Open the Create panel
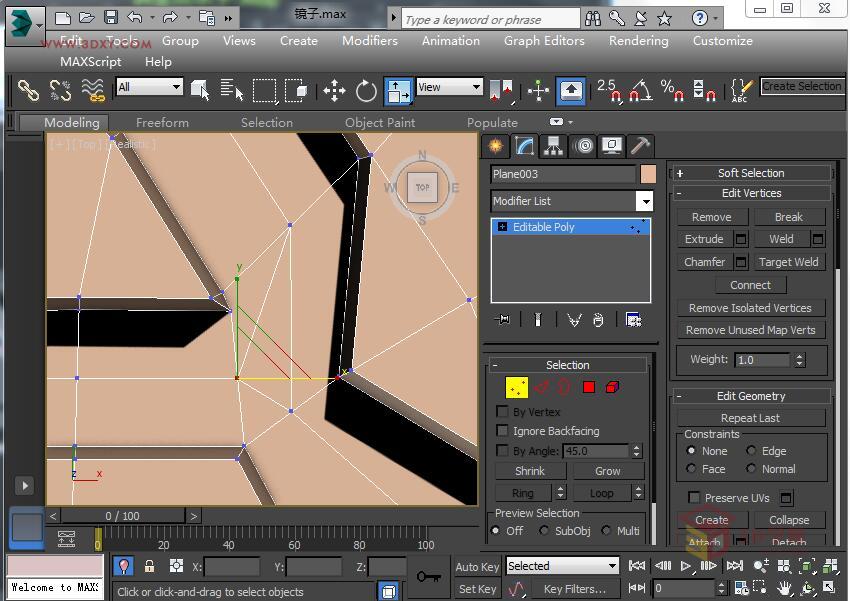 point(495,146)
